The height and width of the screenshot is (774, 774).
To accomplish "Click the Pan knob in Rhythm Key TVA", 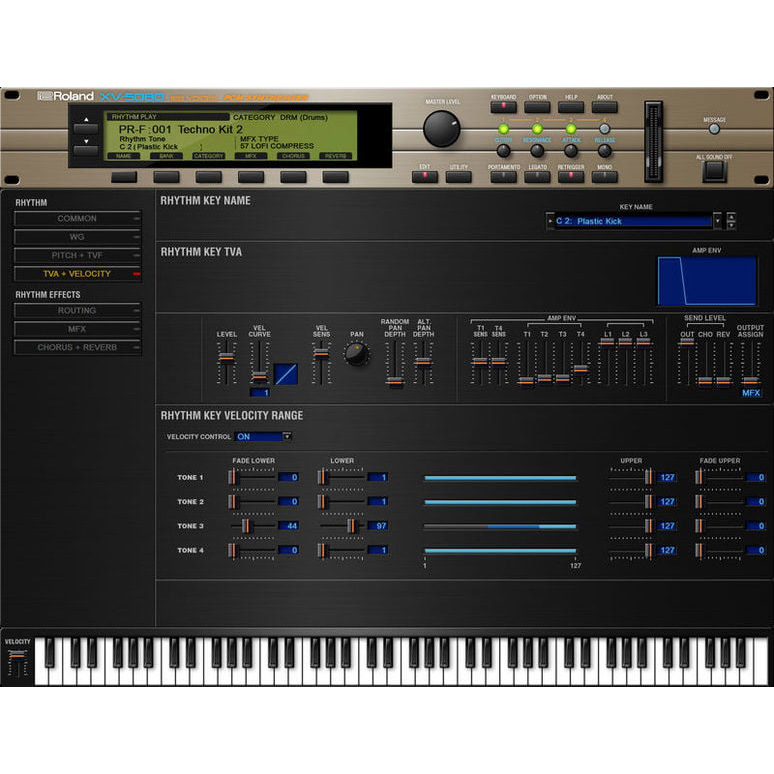I will [356, 353].
